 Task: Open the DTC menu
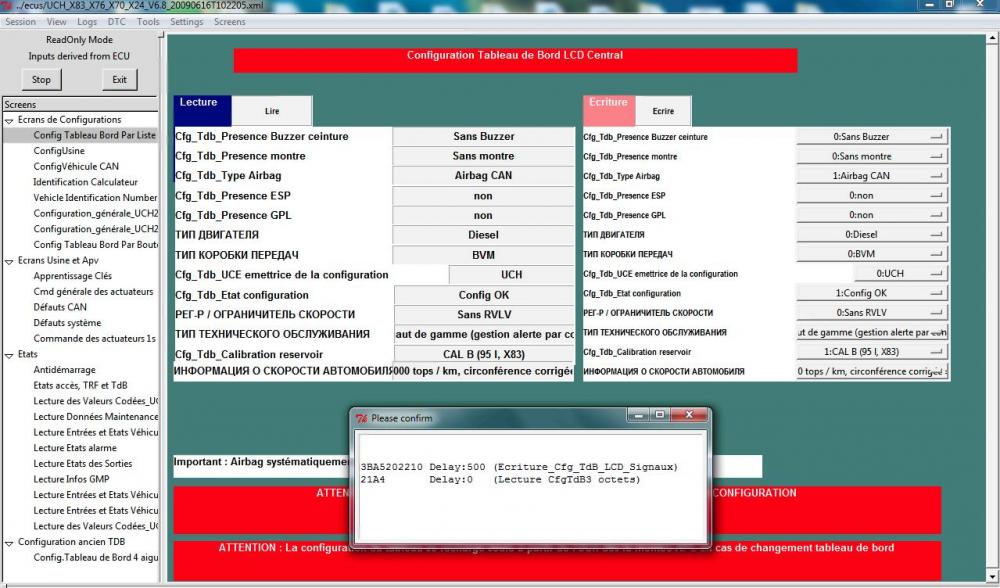click(117, 22)
